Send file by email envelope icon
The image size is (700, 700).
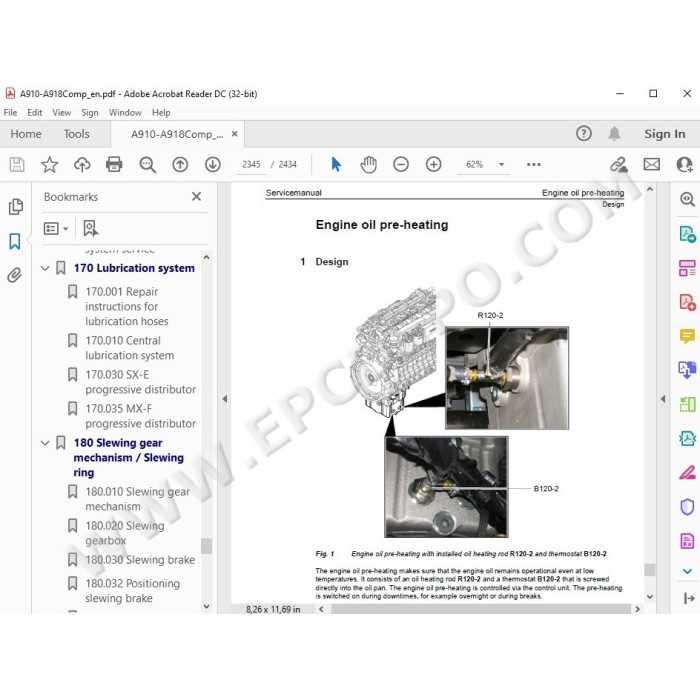pos(652,165)
